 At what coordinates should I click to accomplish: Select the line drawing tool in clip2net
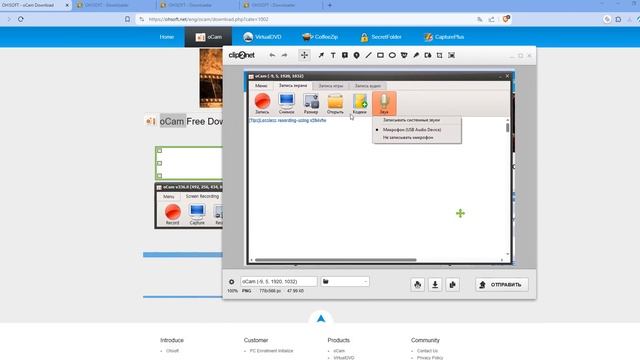click(369, 55)
